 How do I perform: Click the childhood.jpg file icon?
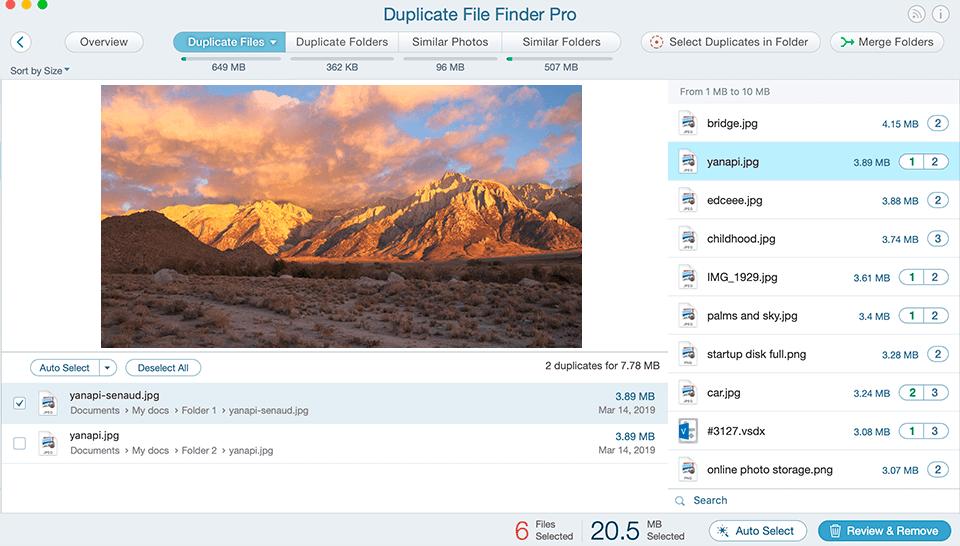pos(688,239)
